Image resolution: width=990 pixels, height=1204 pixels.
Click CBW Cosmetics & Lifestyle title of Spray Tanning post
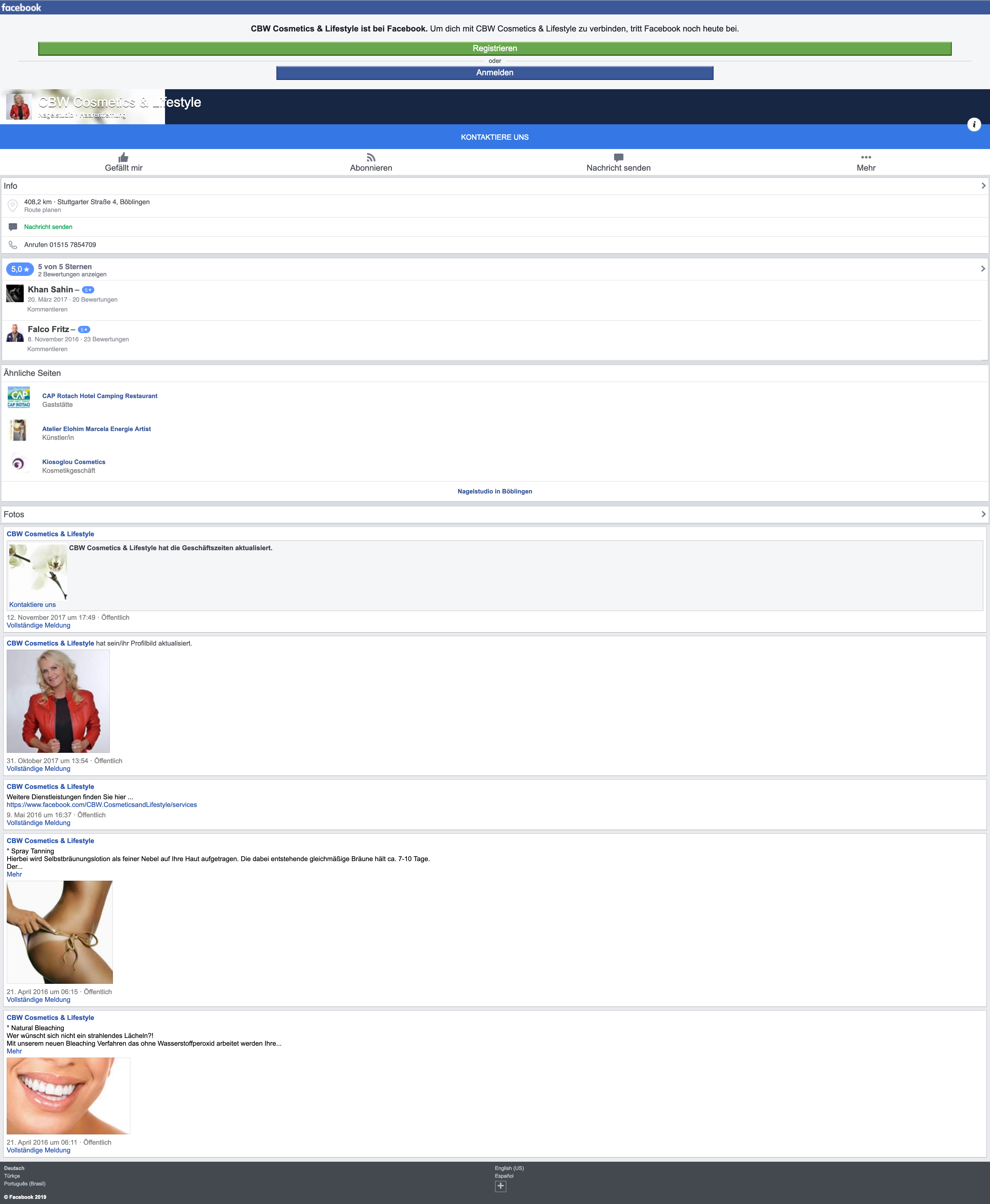tap(50, 841)
